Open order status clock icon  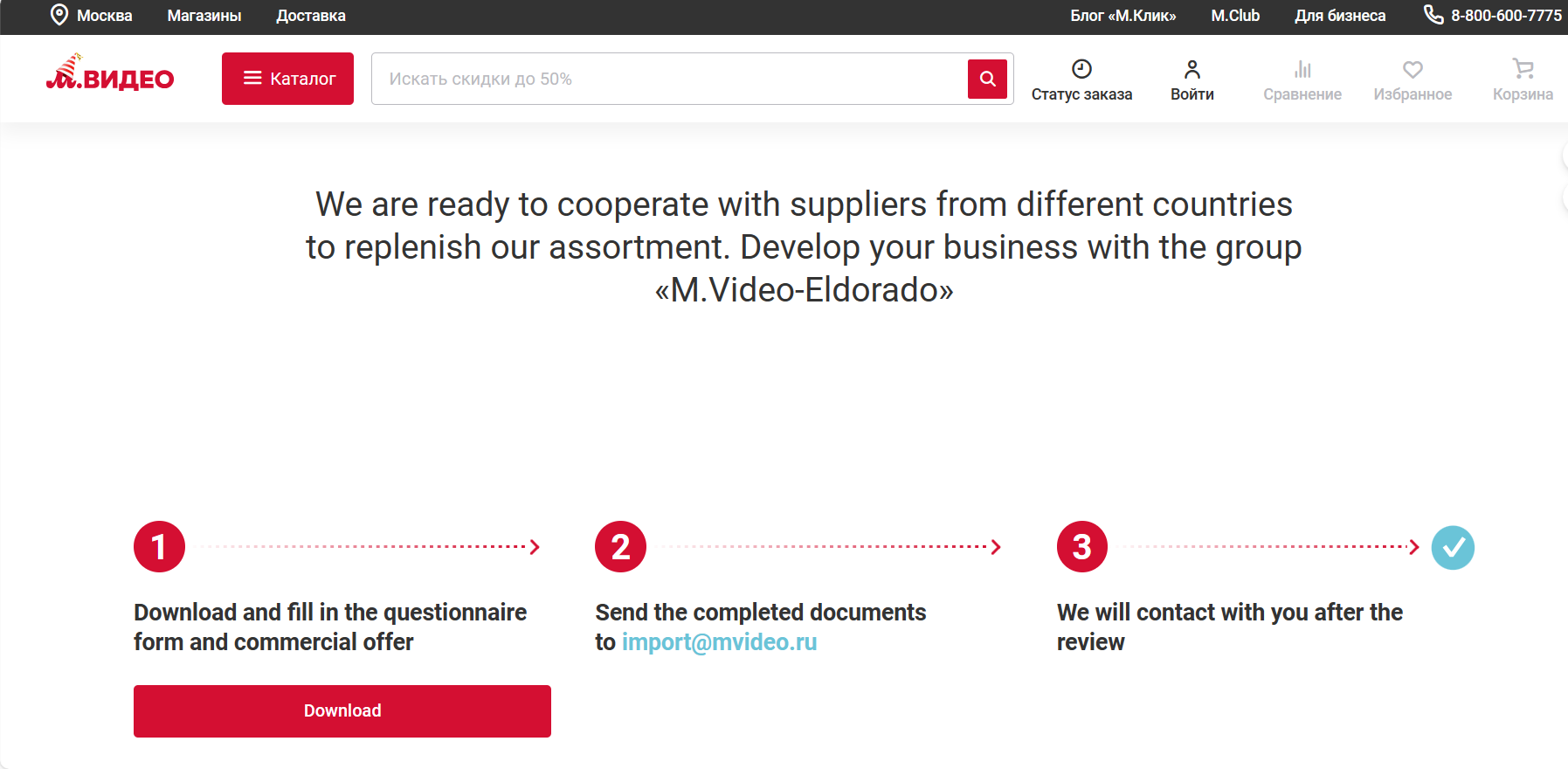click(x=1081, y=69)
